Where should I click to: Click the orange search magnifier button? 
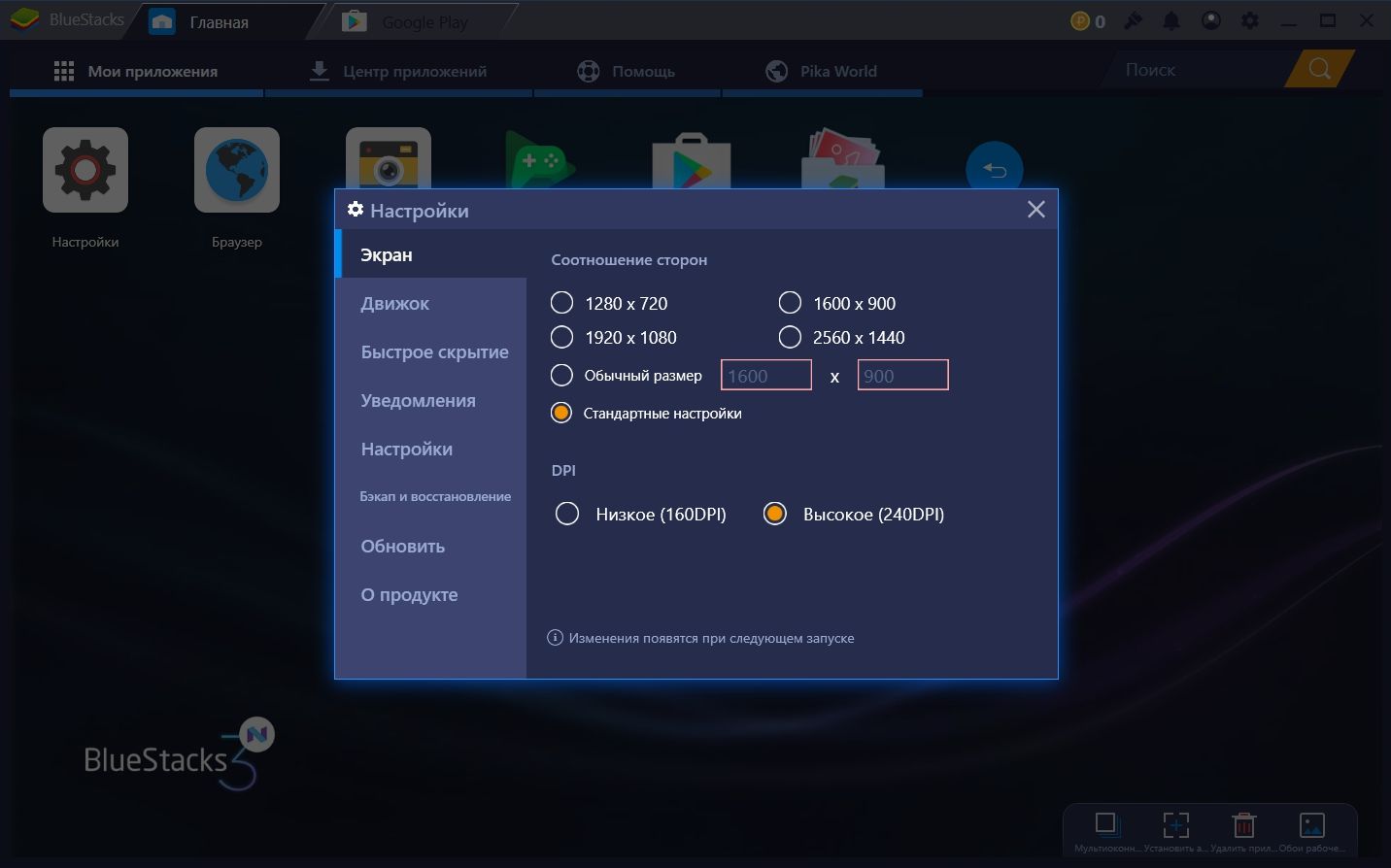[x=1319, y=69]
